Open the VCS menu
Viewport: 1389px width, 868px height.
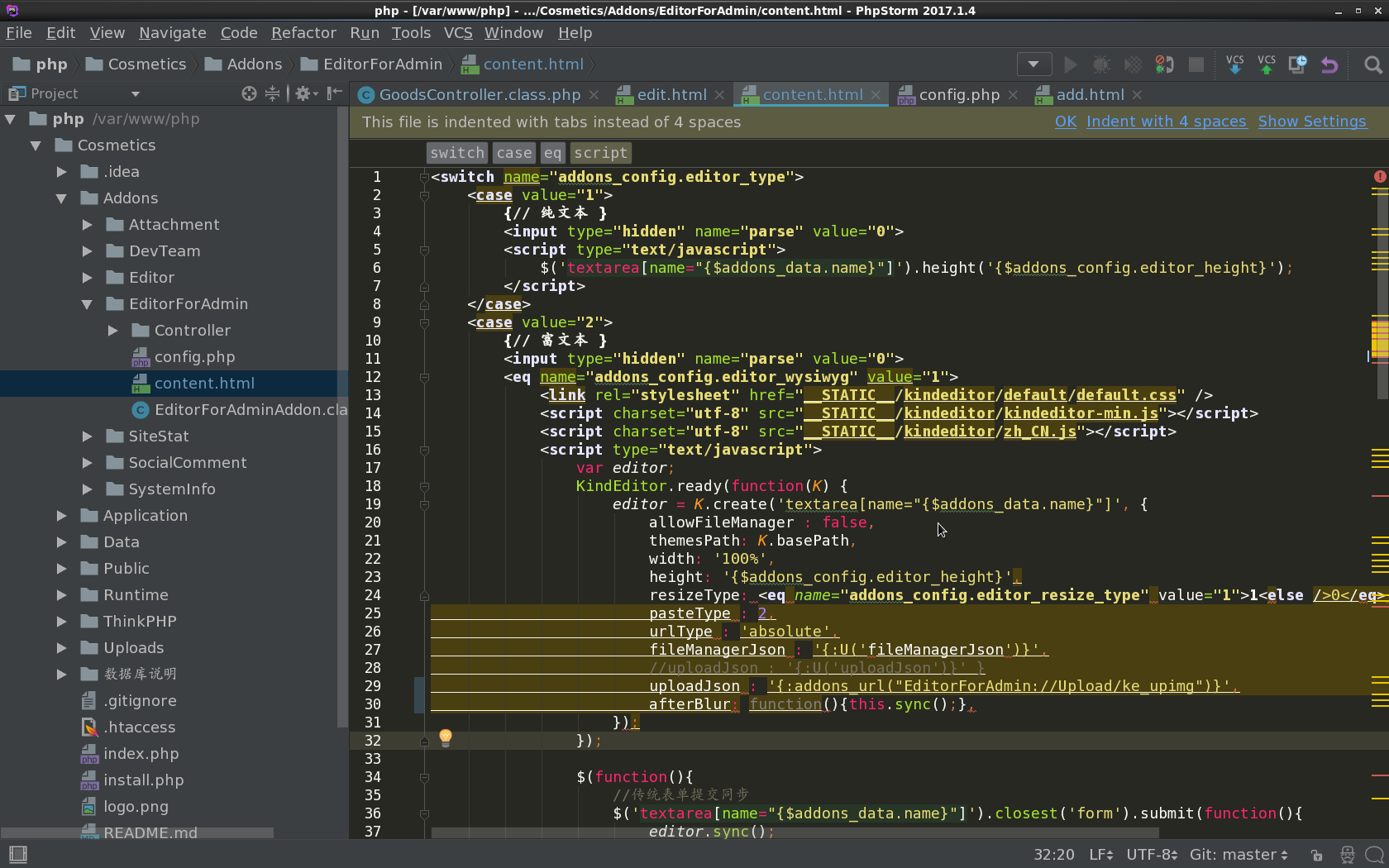[458, 33]
